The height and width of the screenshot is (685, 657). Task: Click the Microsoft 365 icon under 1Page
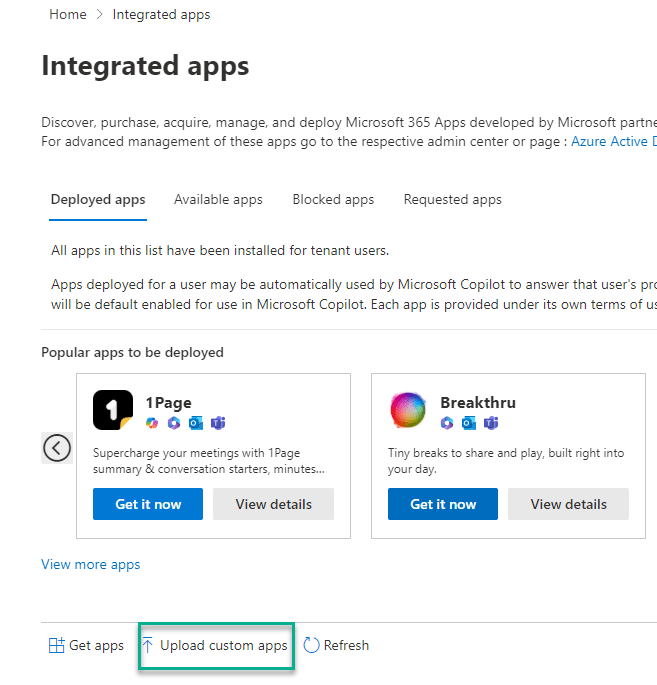tap(174, 423)
